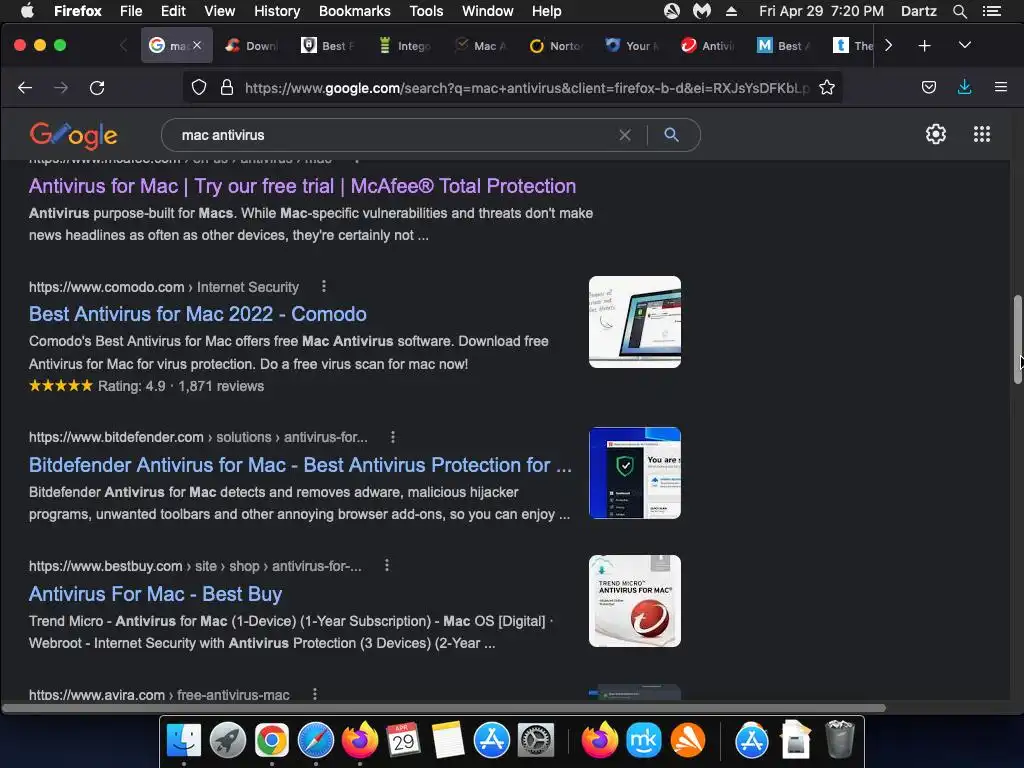1024x768 pixels.
Task: Open Trash in the Dock
Action: (x=839, y=740)
